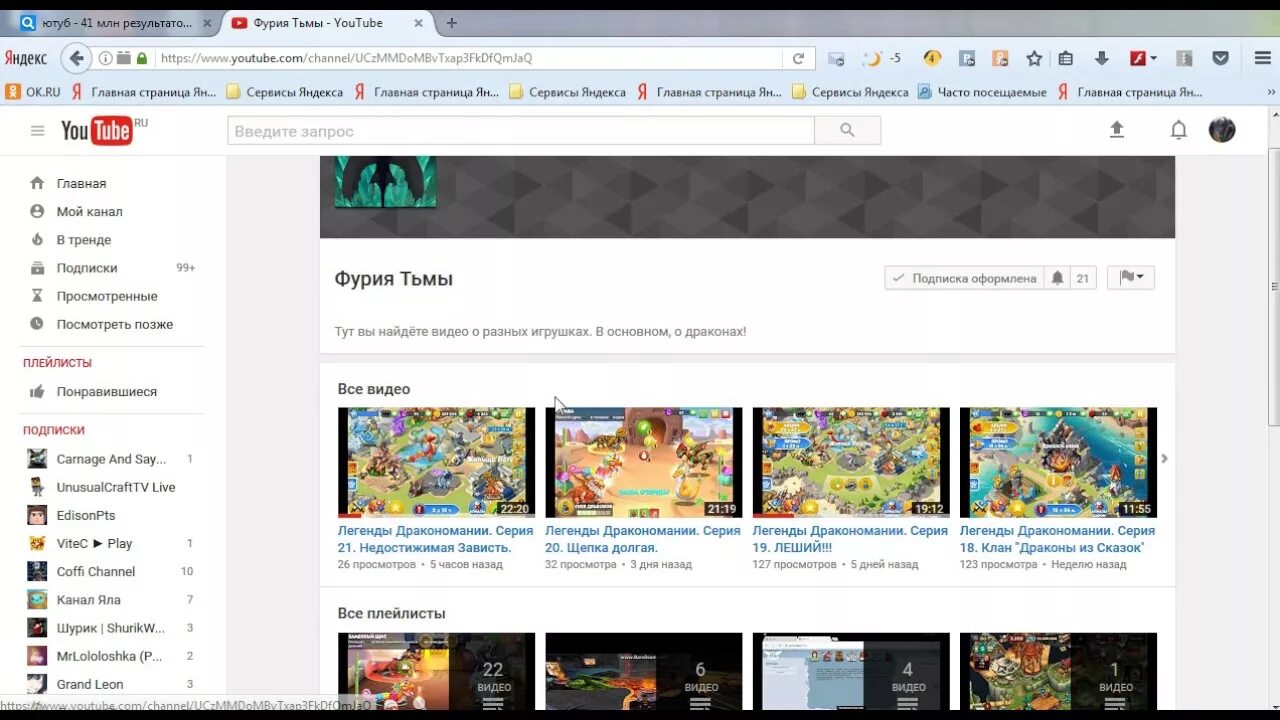
Task: Open the playlist thumbnail with 6 videos
Action: 643,671
